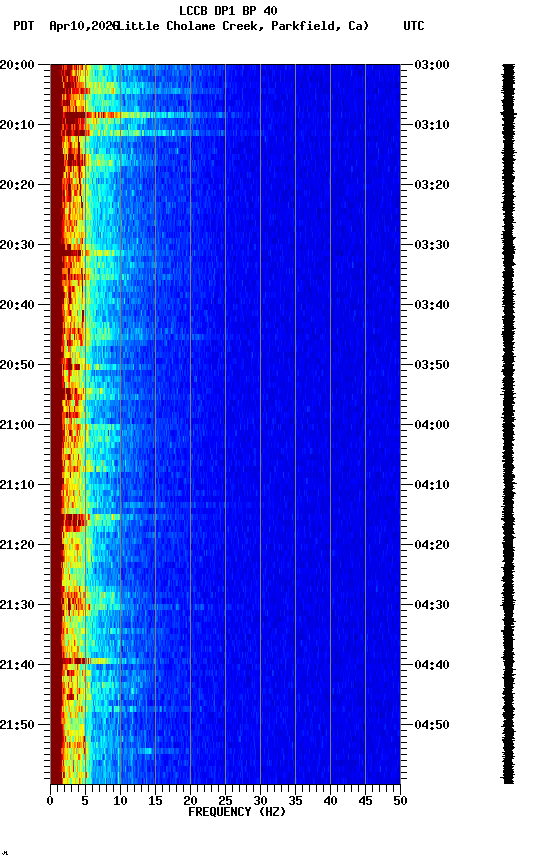
Task: Click the 04:50 UTC time label
Action: (x=432, y=725)
